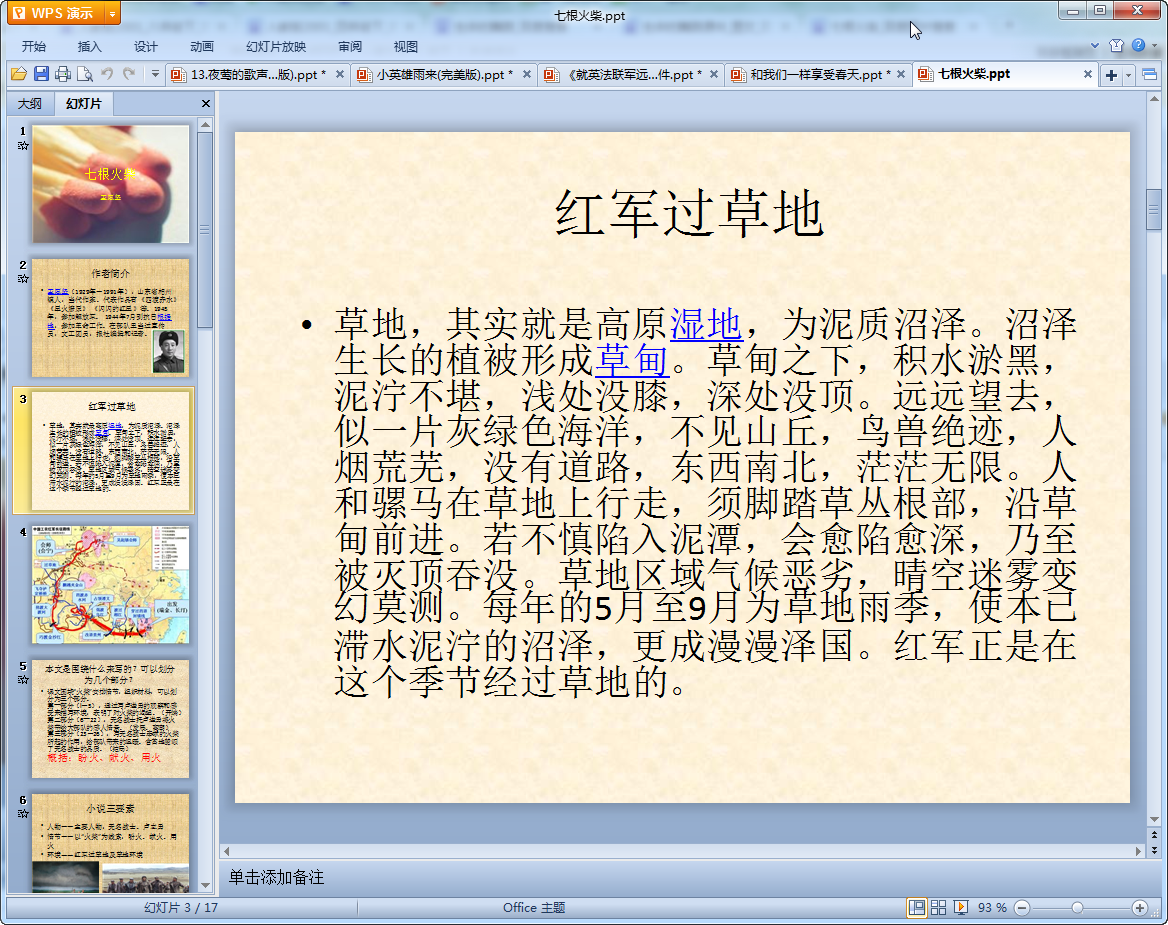Switch to normal view in status bar
Image resolution: width=1168 pixels, height=925 pixels.
[x=916, y=907]
